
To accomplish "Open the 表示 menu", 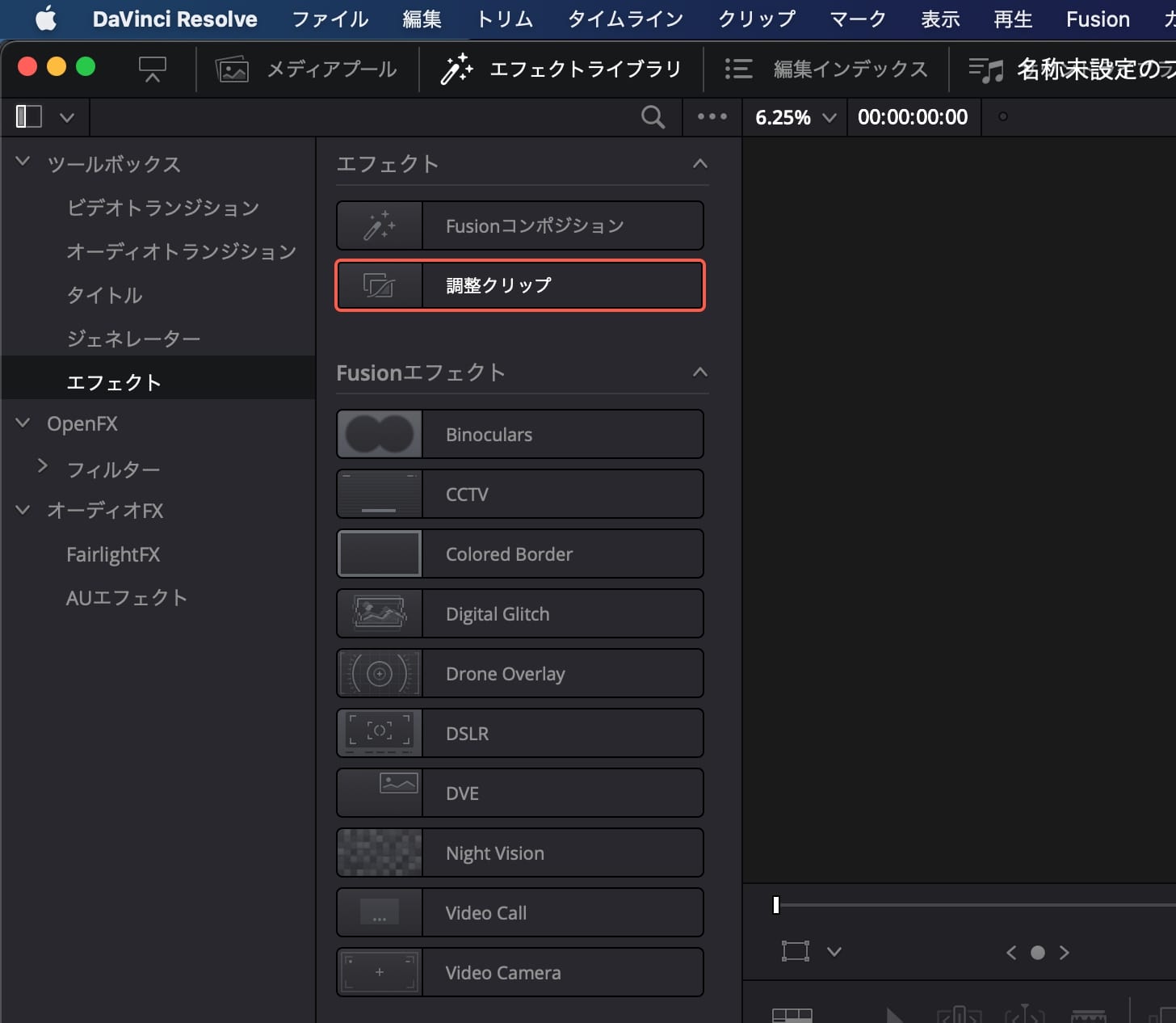I will 940,19.
